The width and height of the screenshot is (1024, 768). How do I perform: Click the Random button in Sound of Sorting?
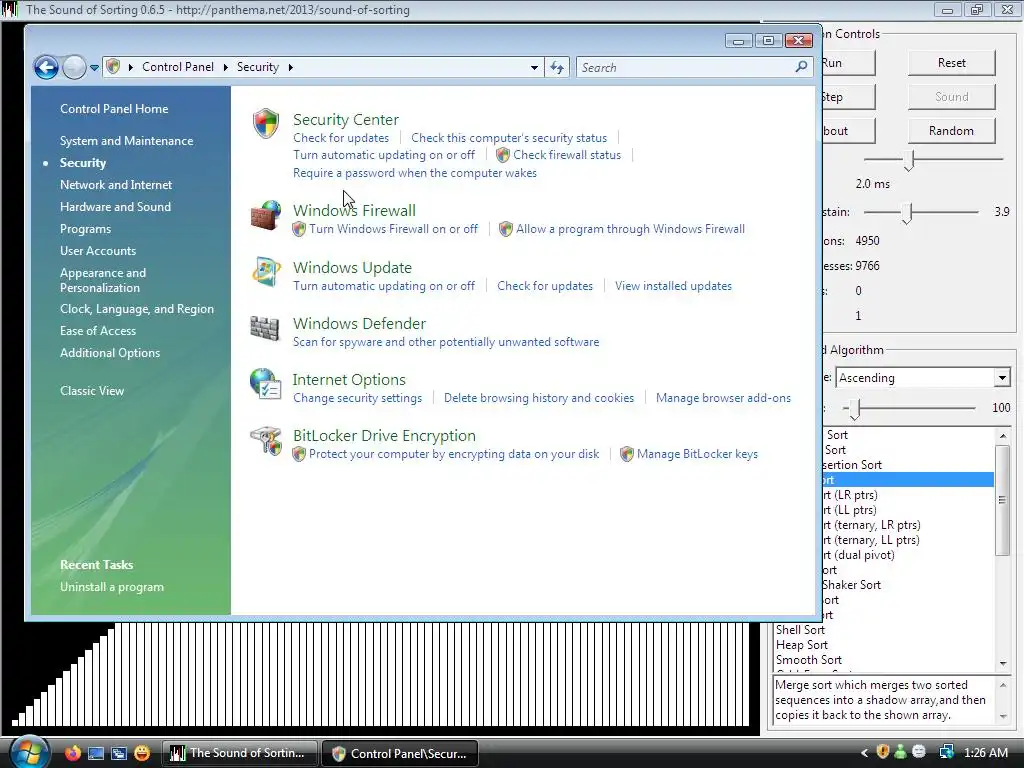(x=952, y=131)
